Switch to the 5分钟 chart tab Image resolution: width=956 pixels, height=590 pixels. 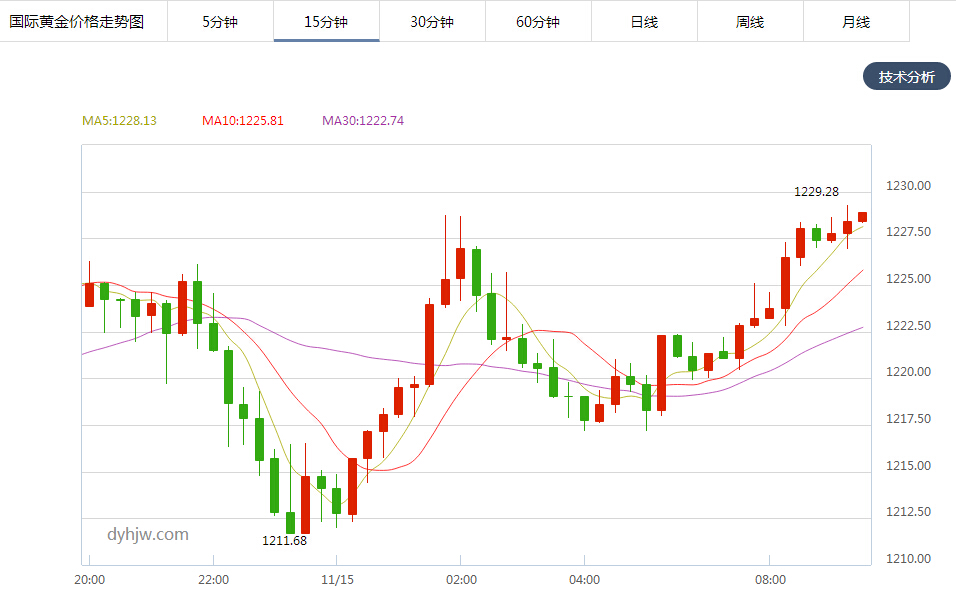click(220, 21)
